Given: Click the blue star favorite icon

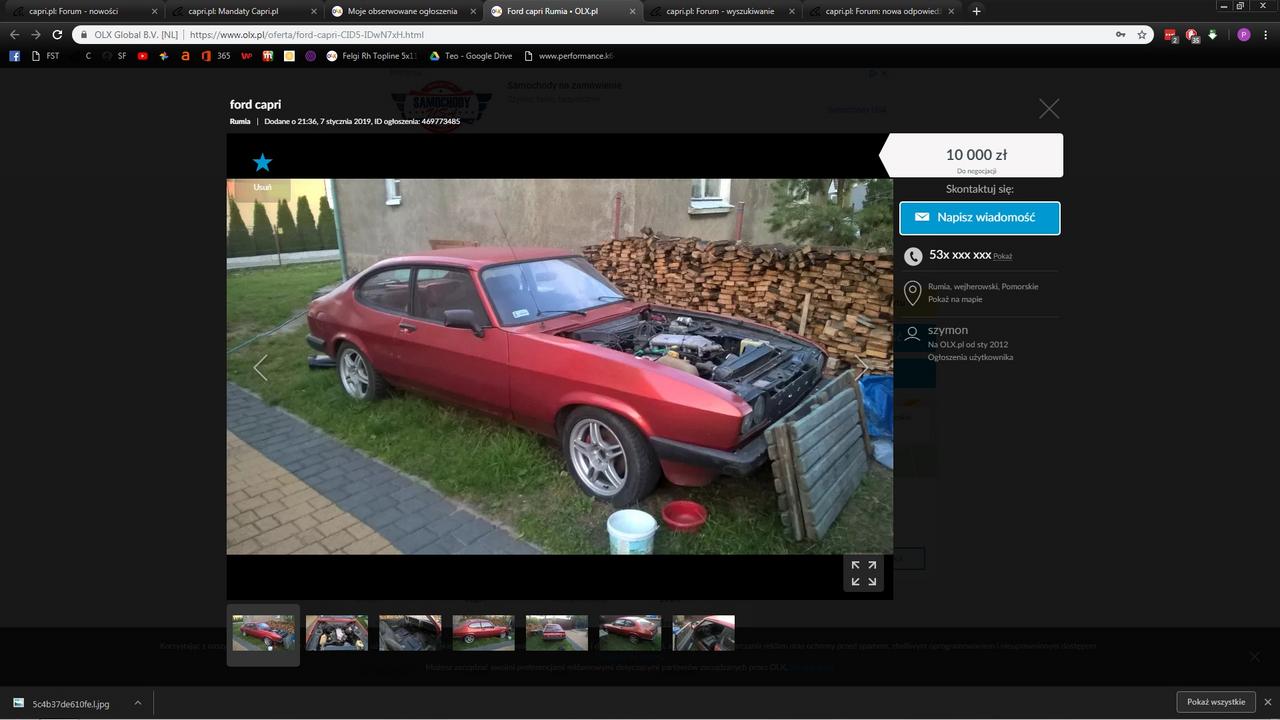Looking at the screenshot, I should (262, 162).
